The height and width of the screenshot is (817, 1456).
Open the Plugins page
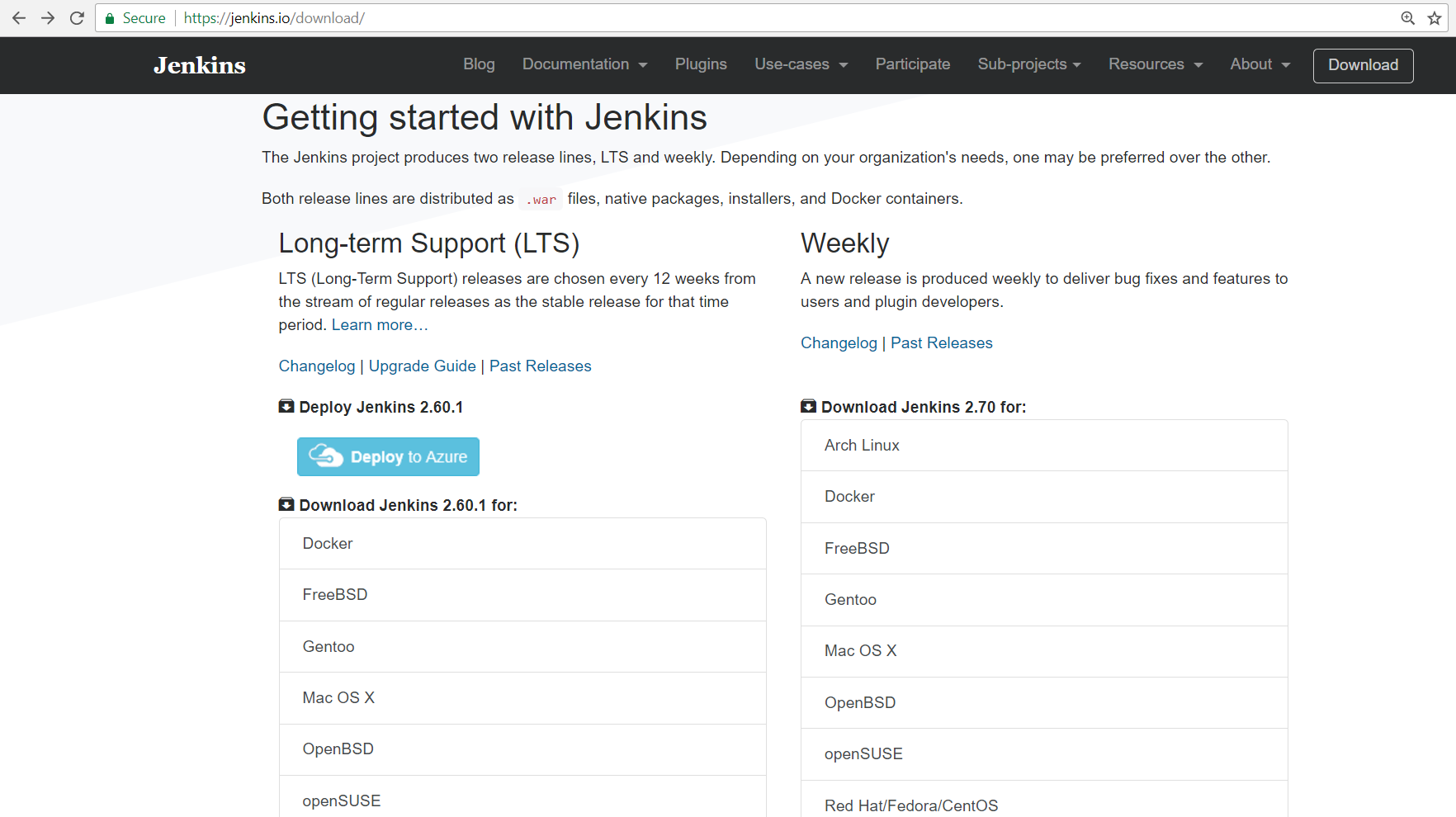click(701, 64)
